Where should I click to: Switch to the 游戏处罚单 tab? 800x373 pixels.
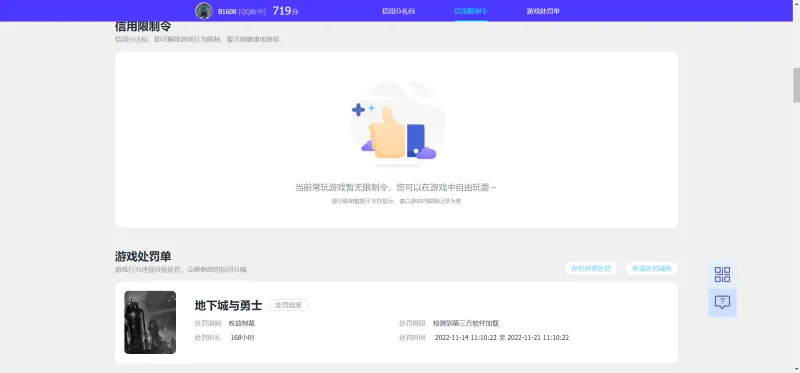[x=543, y=11]
